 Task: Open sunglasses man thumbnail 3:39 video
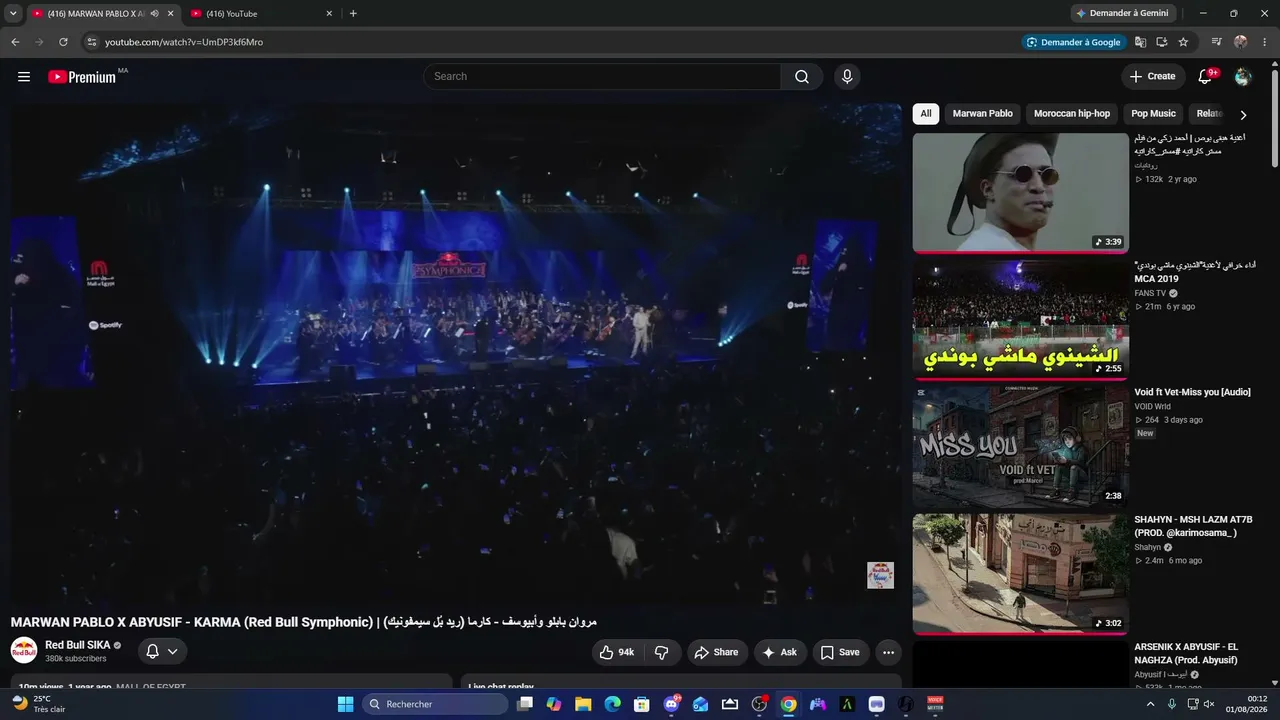[1020, 193]
